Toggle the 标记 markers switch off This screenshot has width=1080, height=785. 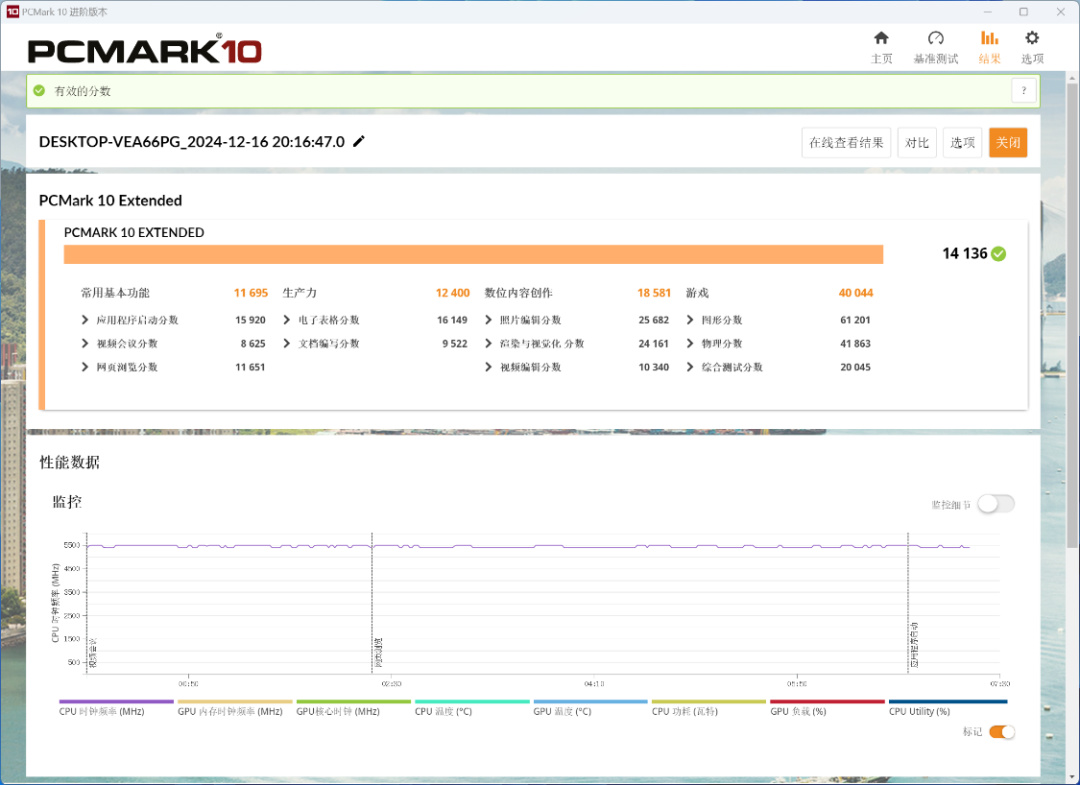pos(1002,732)
